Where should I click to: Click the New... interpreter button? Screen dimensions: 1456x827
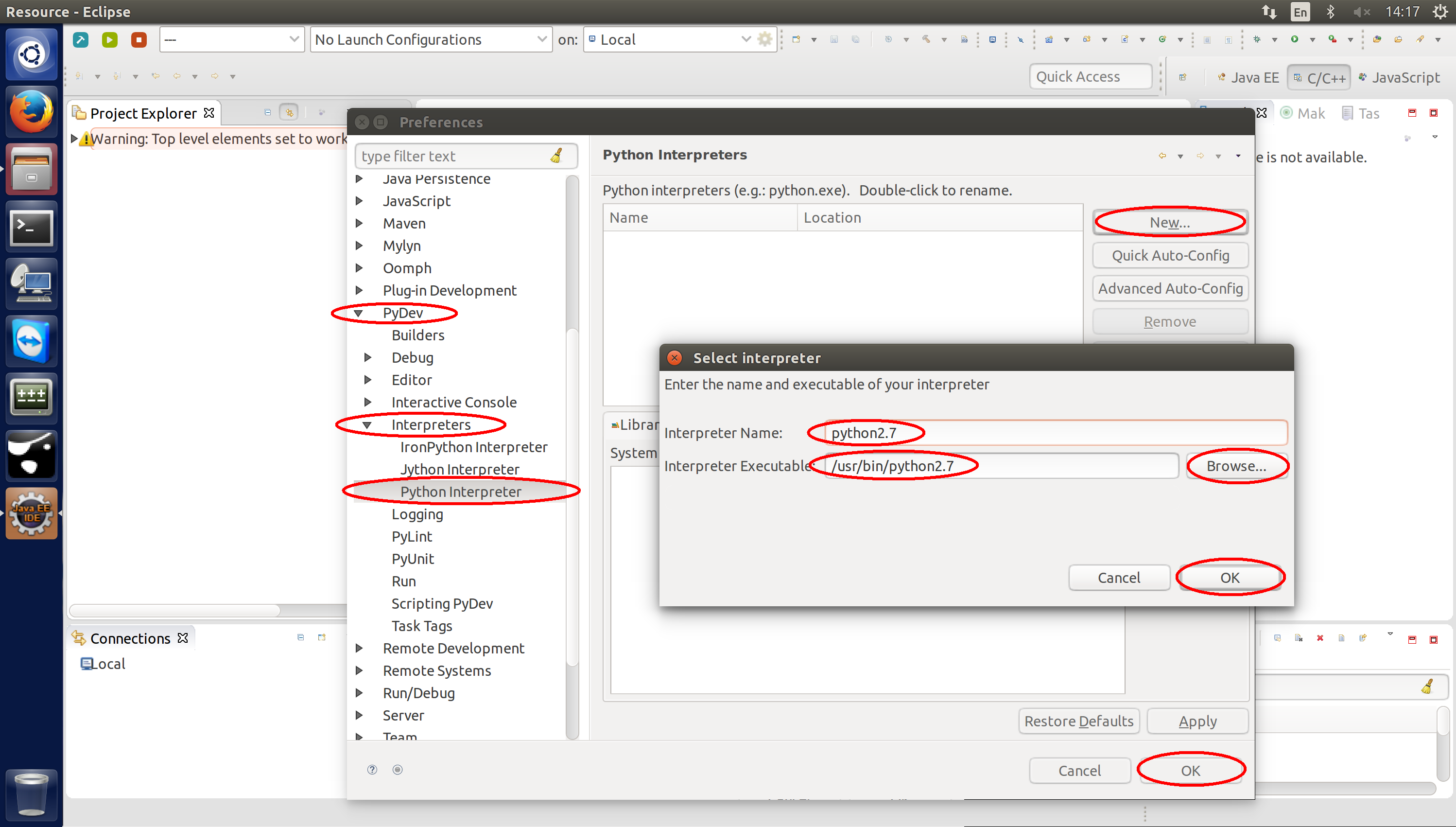coord(1170,222)
